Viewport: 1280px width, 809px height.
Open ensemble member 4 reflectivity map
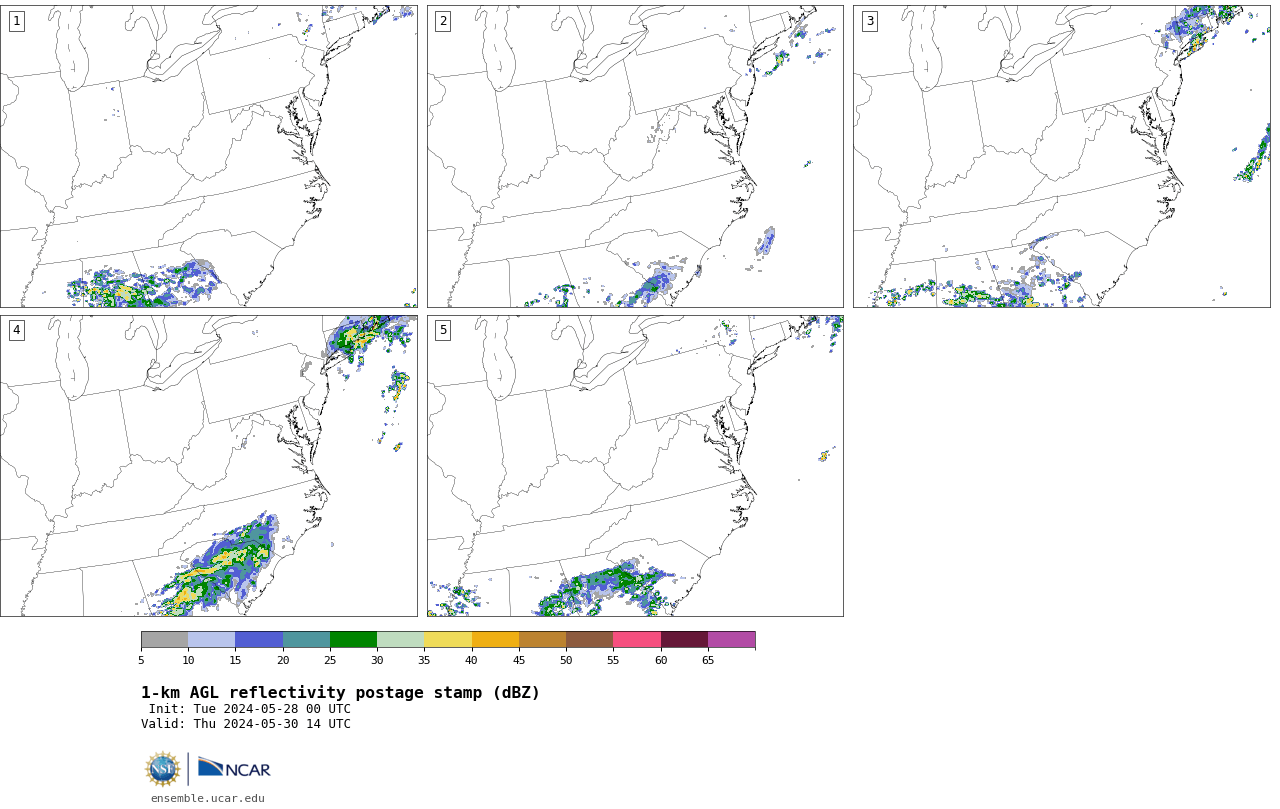(x=209, y=466)
